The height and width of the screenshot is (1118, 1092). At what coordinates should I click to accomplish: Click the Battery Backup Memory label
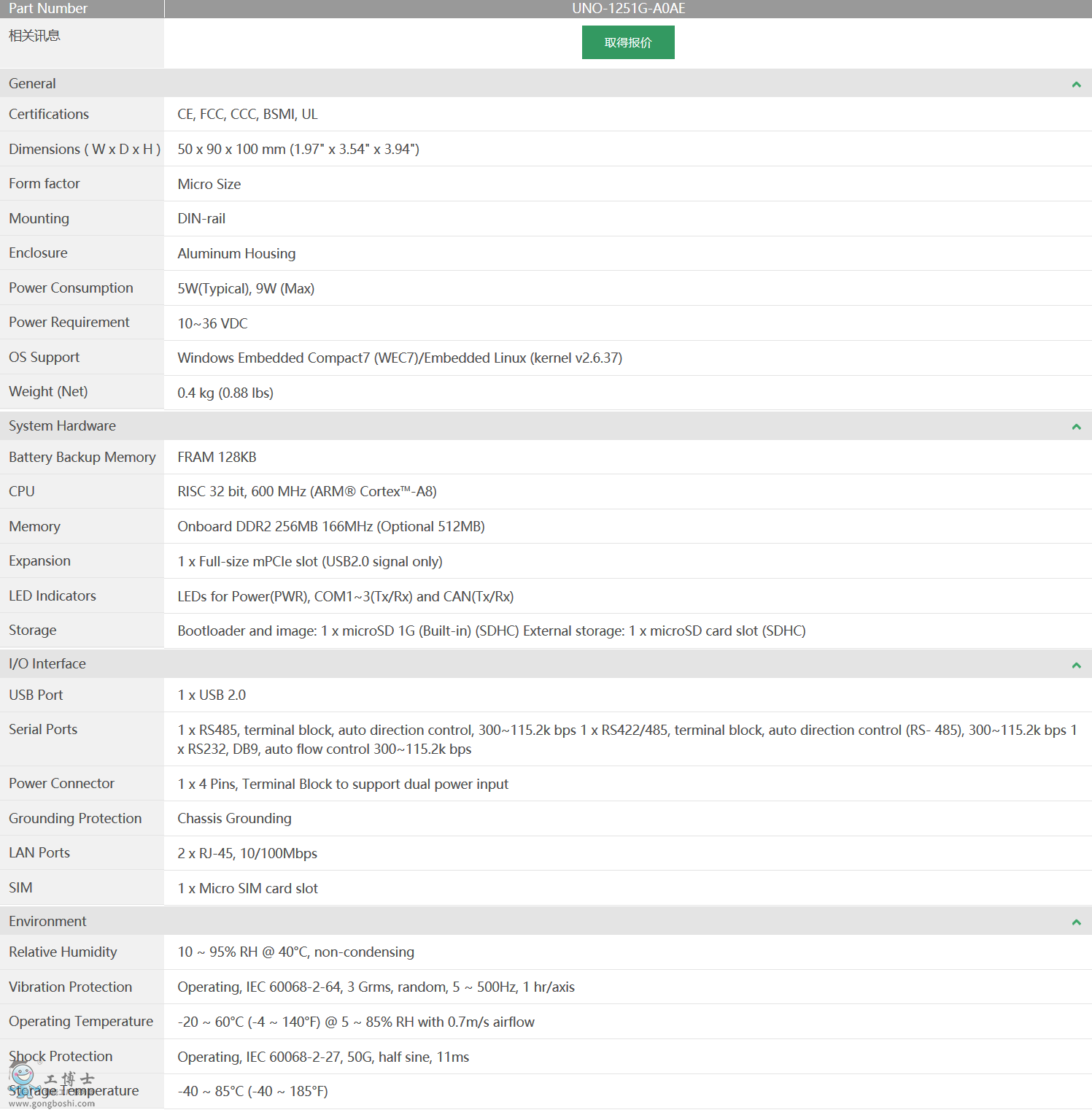click(82, 458)
